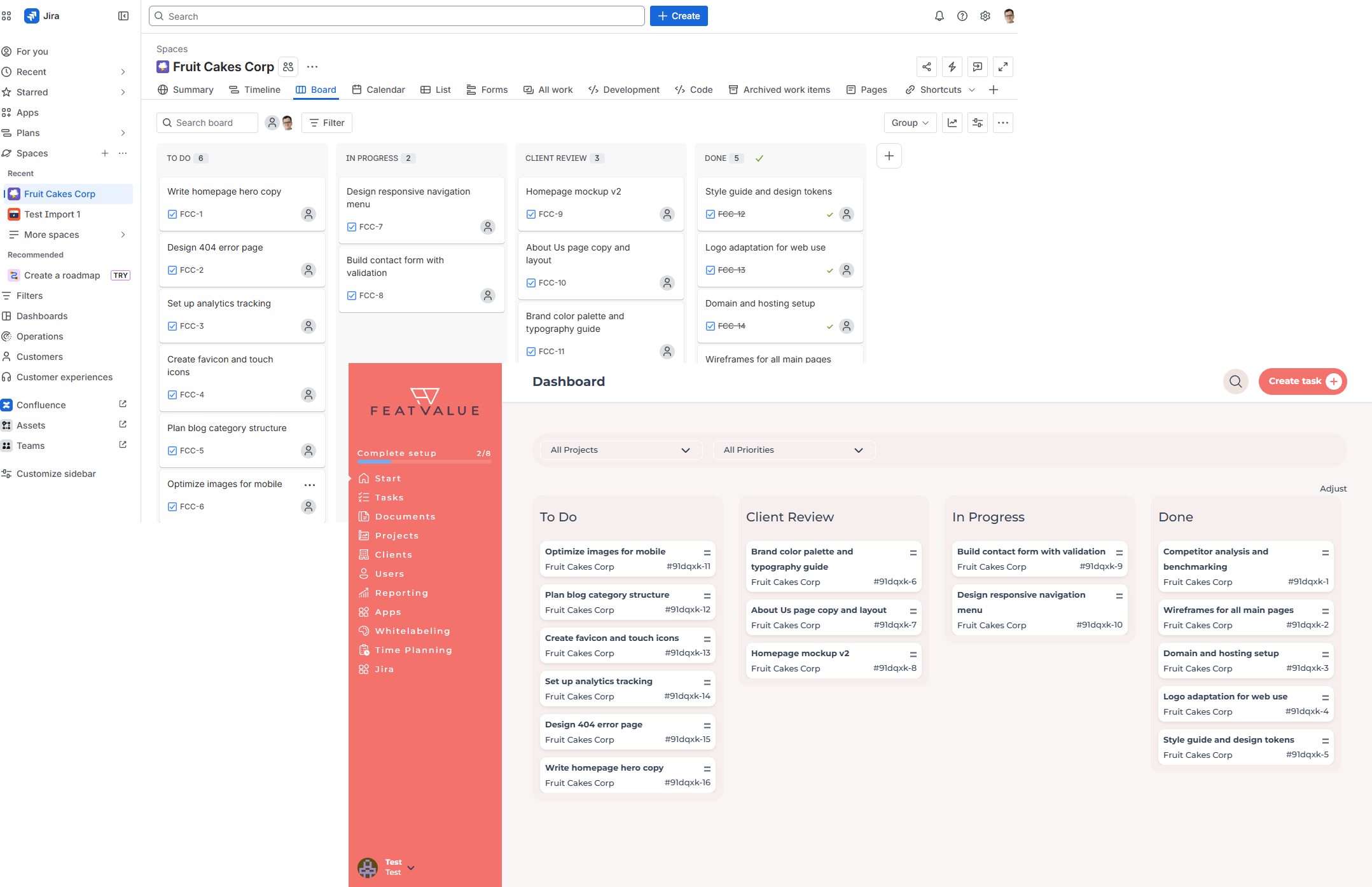Viewport: 1372px width, 887px height.
Task: Expand the Plans chevron in Jira sidebar
Action: tap(123, 133)
